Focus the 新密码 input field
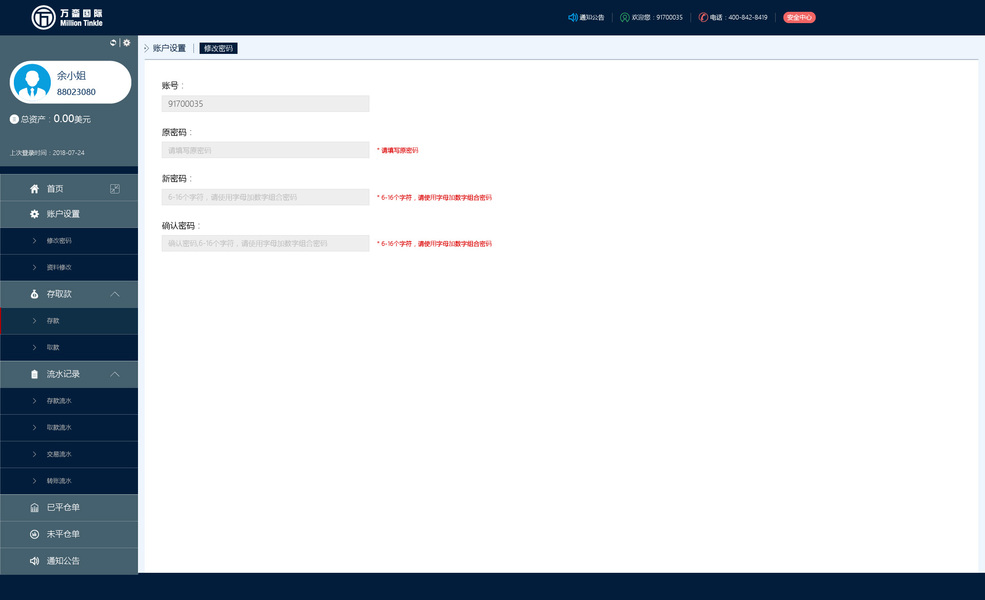The image size is (985, 600). point(265,197)
